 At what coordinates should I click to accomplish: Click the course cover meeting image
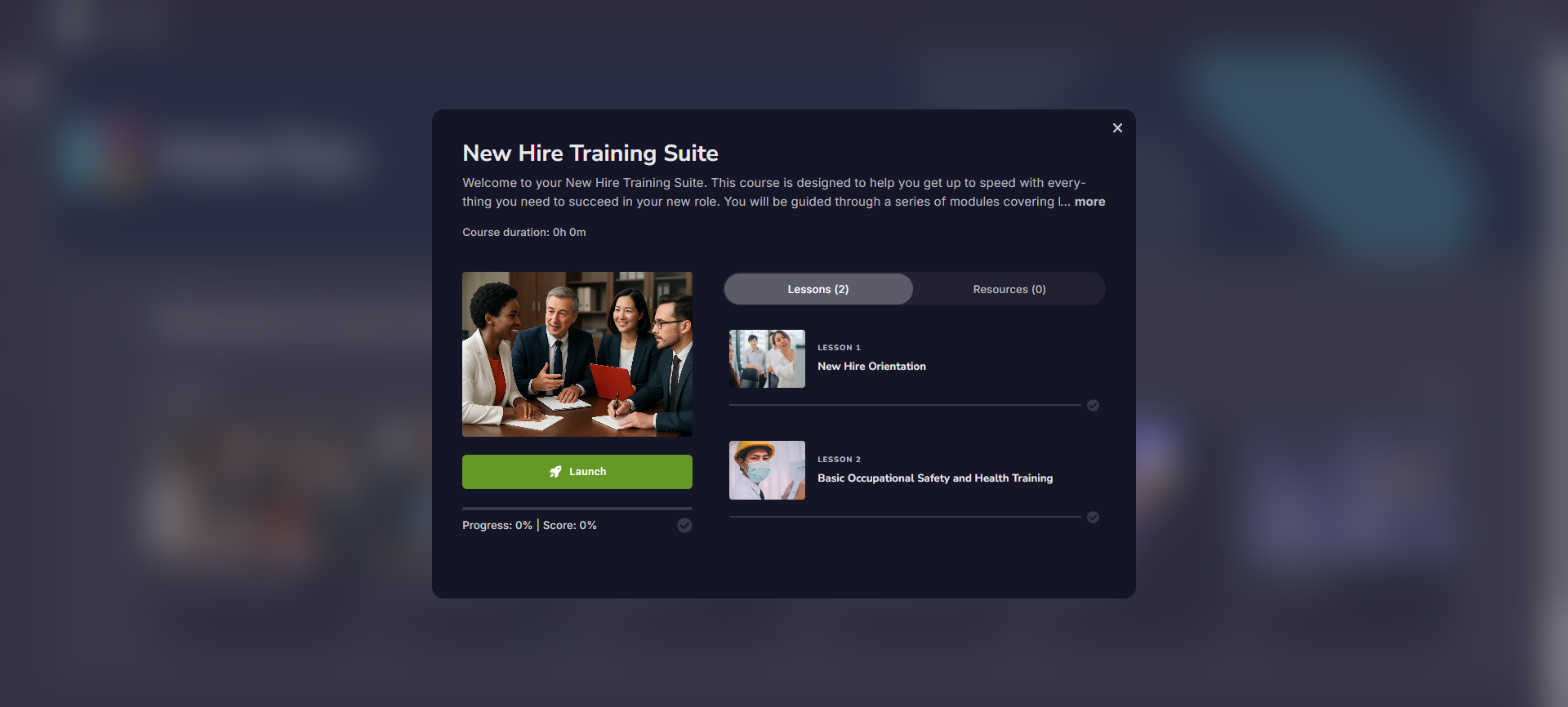[x=577, y=354]
